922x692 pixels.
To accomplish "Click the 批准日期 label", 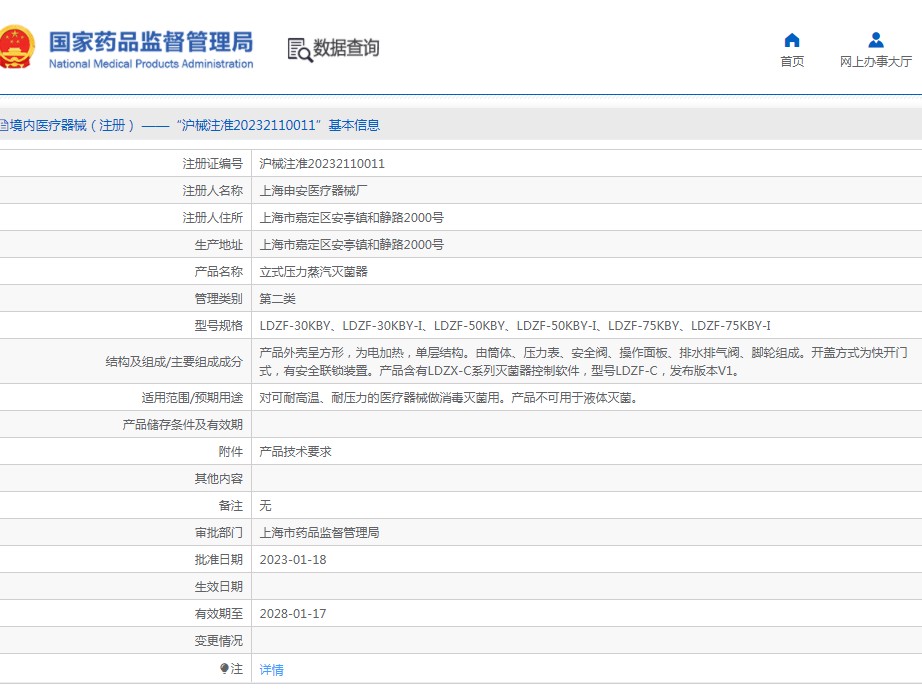I will pos(218,560).
